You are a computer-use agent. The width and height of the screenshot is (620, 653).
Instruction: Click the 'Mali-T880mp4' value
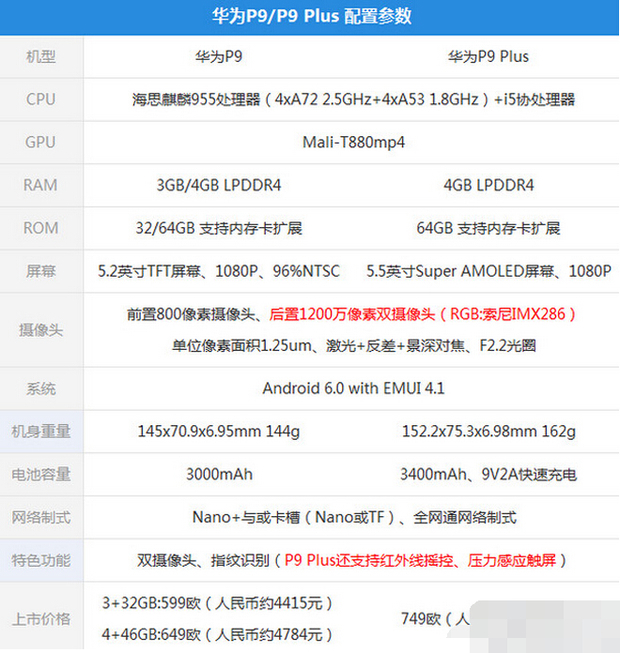354,142
